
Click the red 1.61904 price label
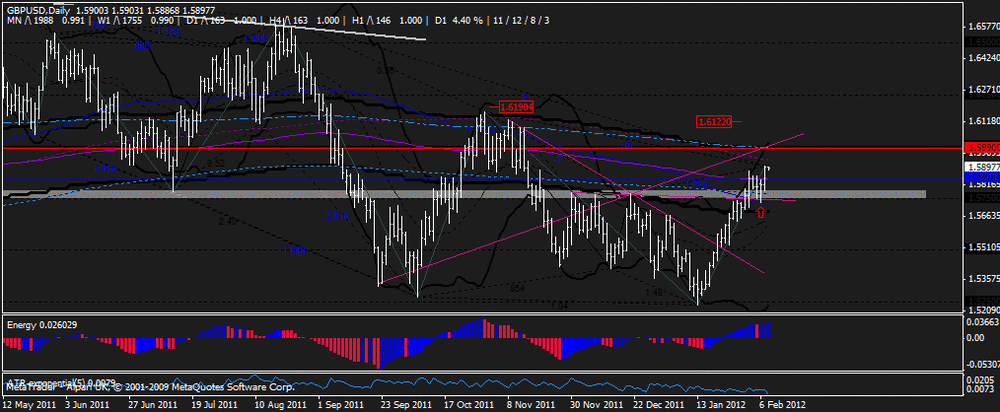pyautogui.click(x=515, y=107)
